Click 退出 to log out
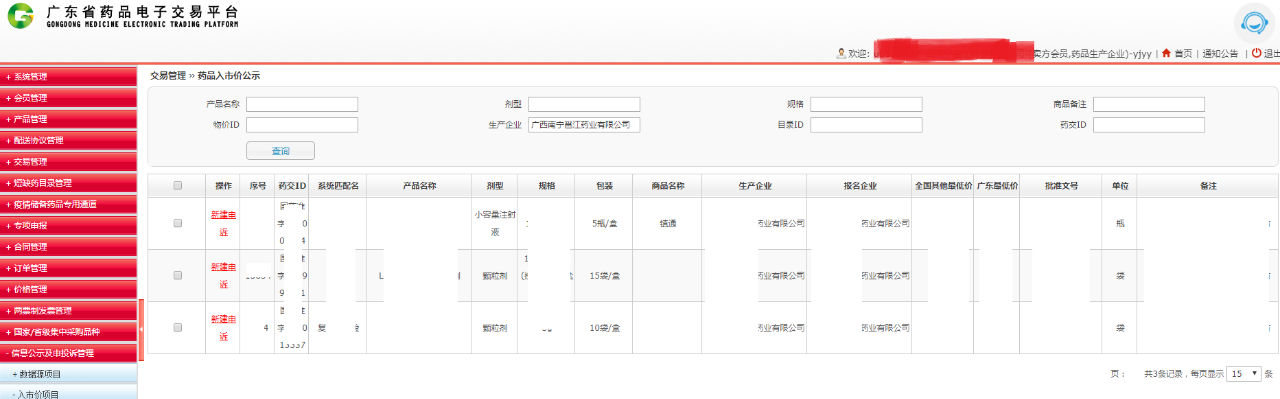Viewport: 1280px width, 399px height. point(1272,54)
